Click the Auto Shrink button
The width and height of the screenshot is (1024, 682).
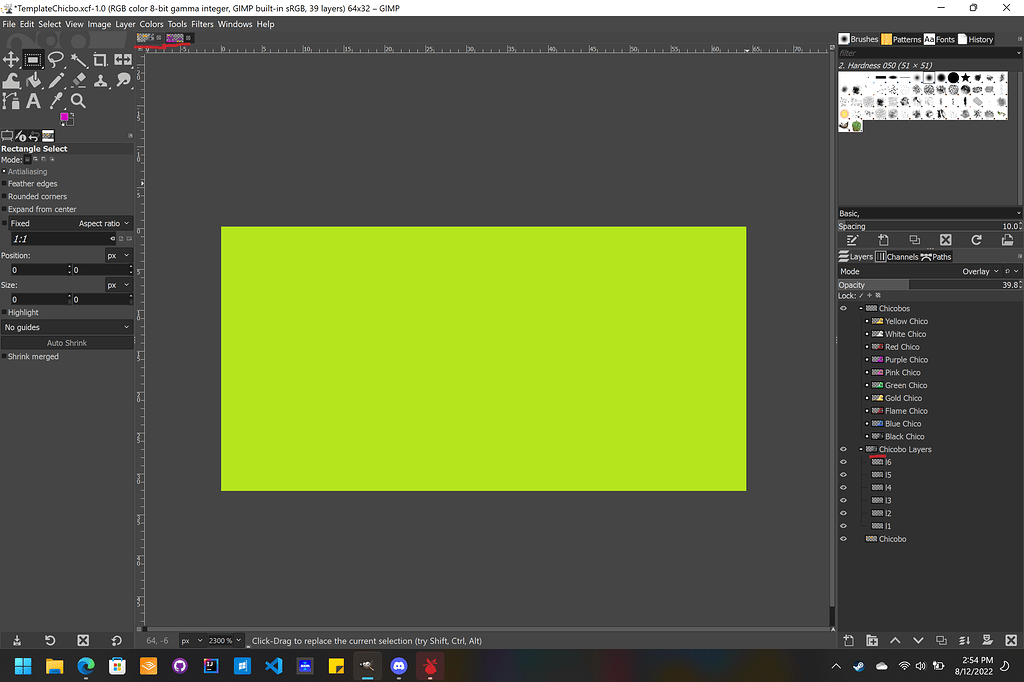tap(68, 341)
